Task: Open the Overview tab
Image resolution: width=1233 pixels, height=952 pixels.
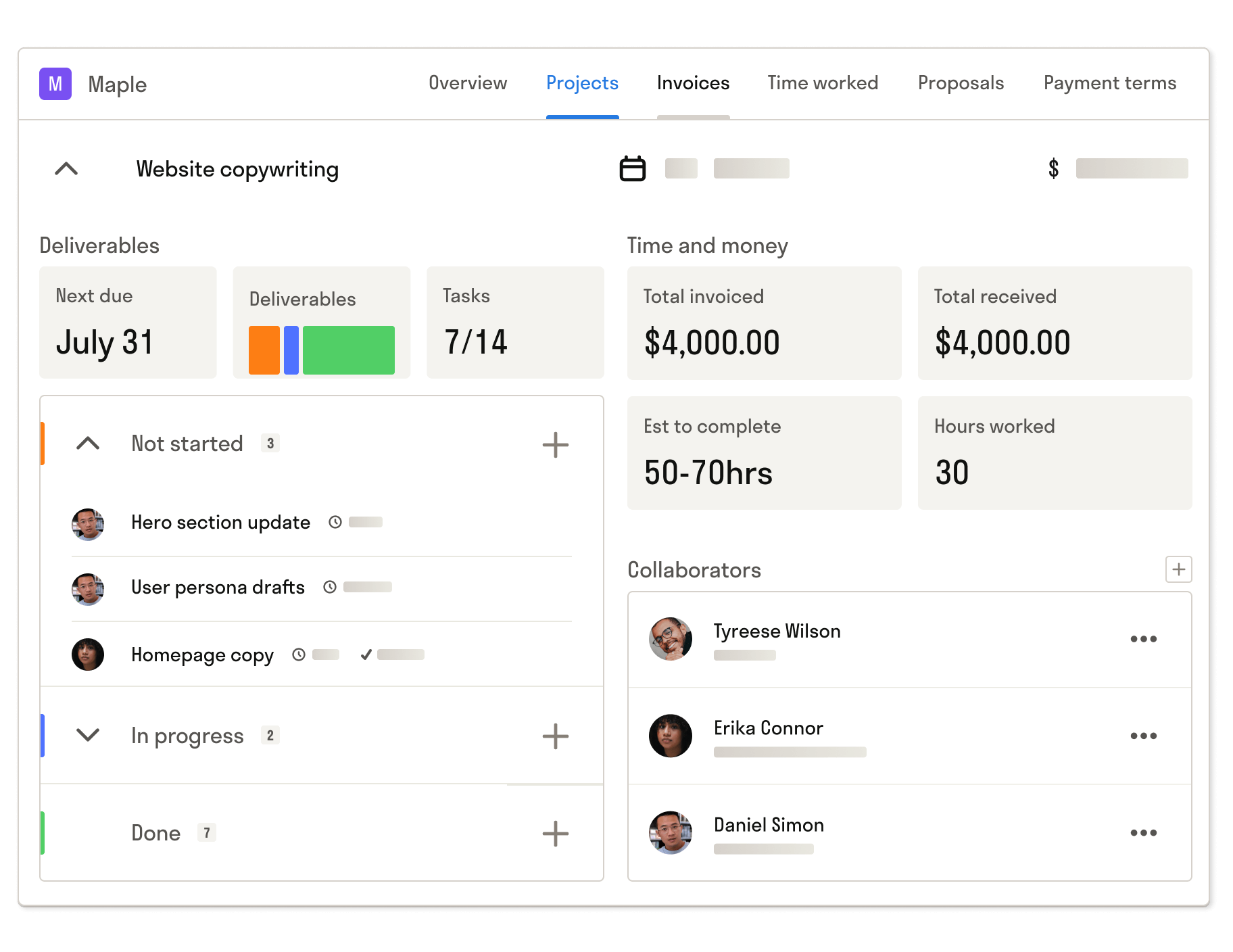Action: pyautogui.click(x=468, y=82)
